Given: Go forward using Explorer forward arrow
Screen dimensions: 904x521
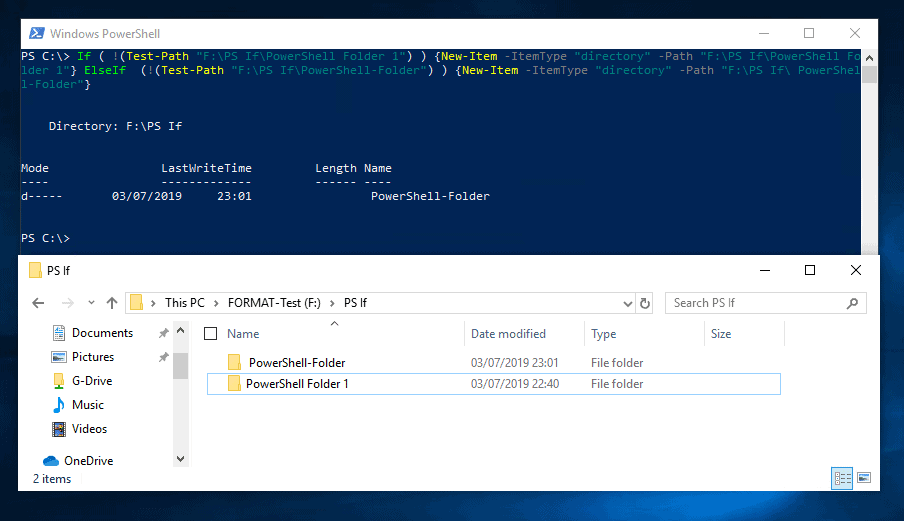Looking at the screenshot, I should (x=67, y=303).
